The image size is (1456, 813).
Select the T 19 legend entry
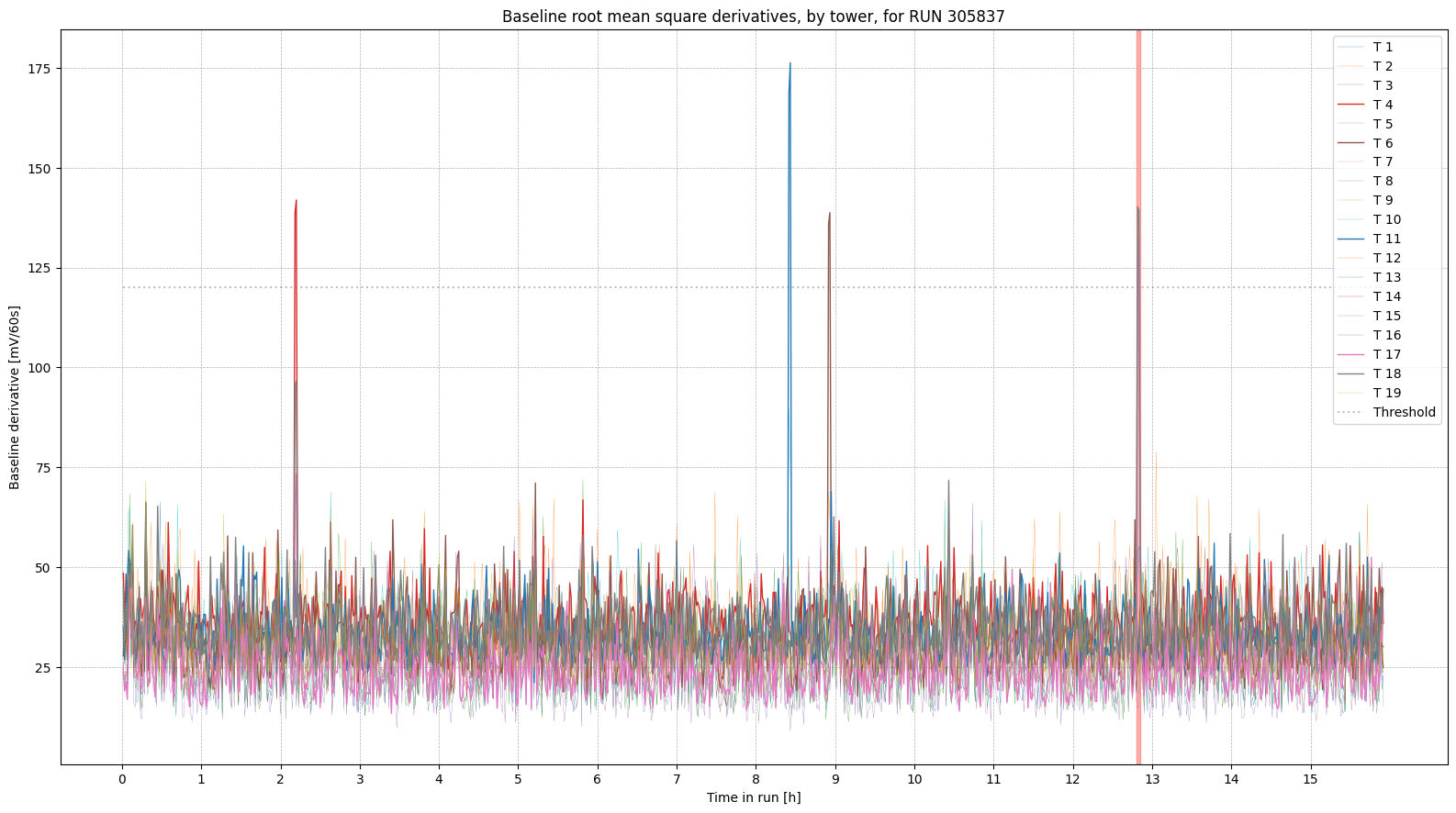coord(1386,393)
